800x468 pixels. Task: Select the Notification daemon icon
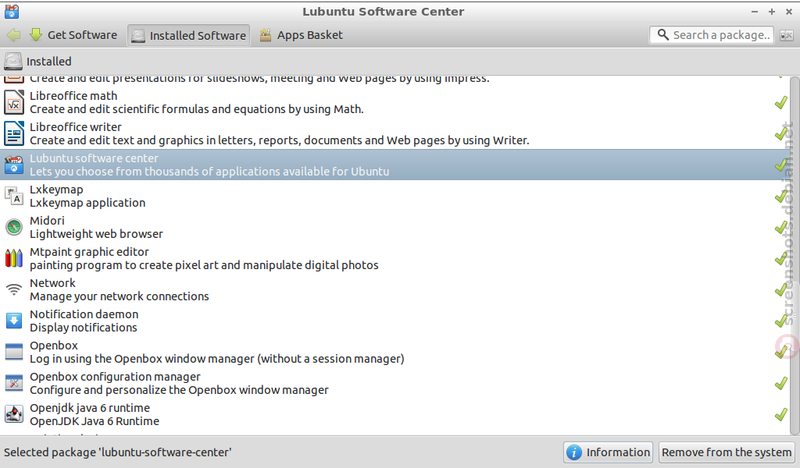[14, 321]
